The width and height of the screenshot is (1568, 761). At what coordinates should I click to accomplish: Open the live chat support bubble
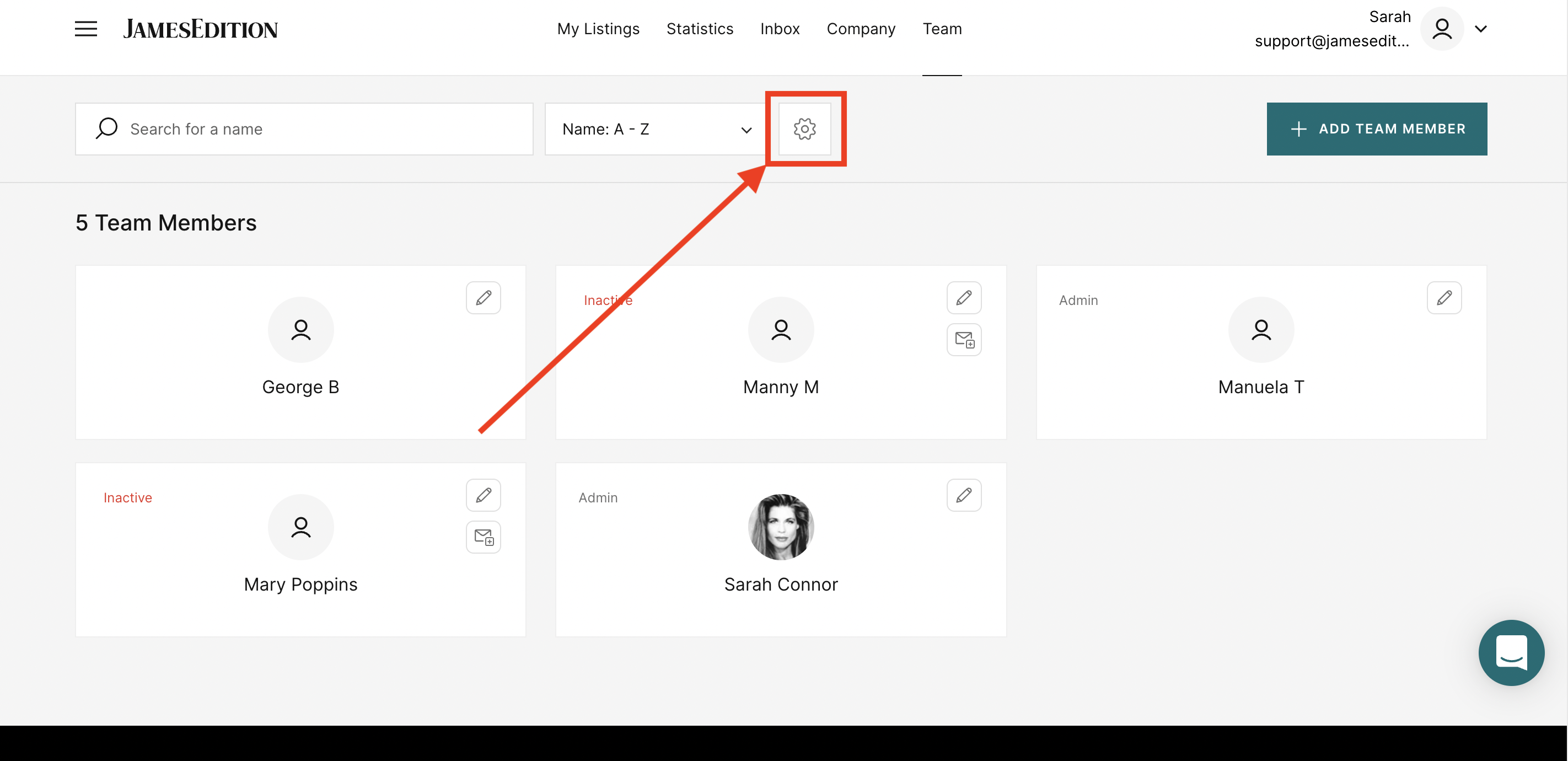(1511, 652)
